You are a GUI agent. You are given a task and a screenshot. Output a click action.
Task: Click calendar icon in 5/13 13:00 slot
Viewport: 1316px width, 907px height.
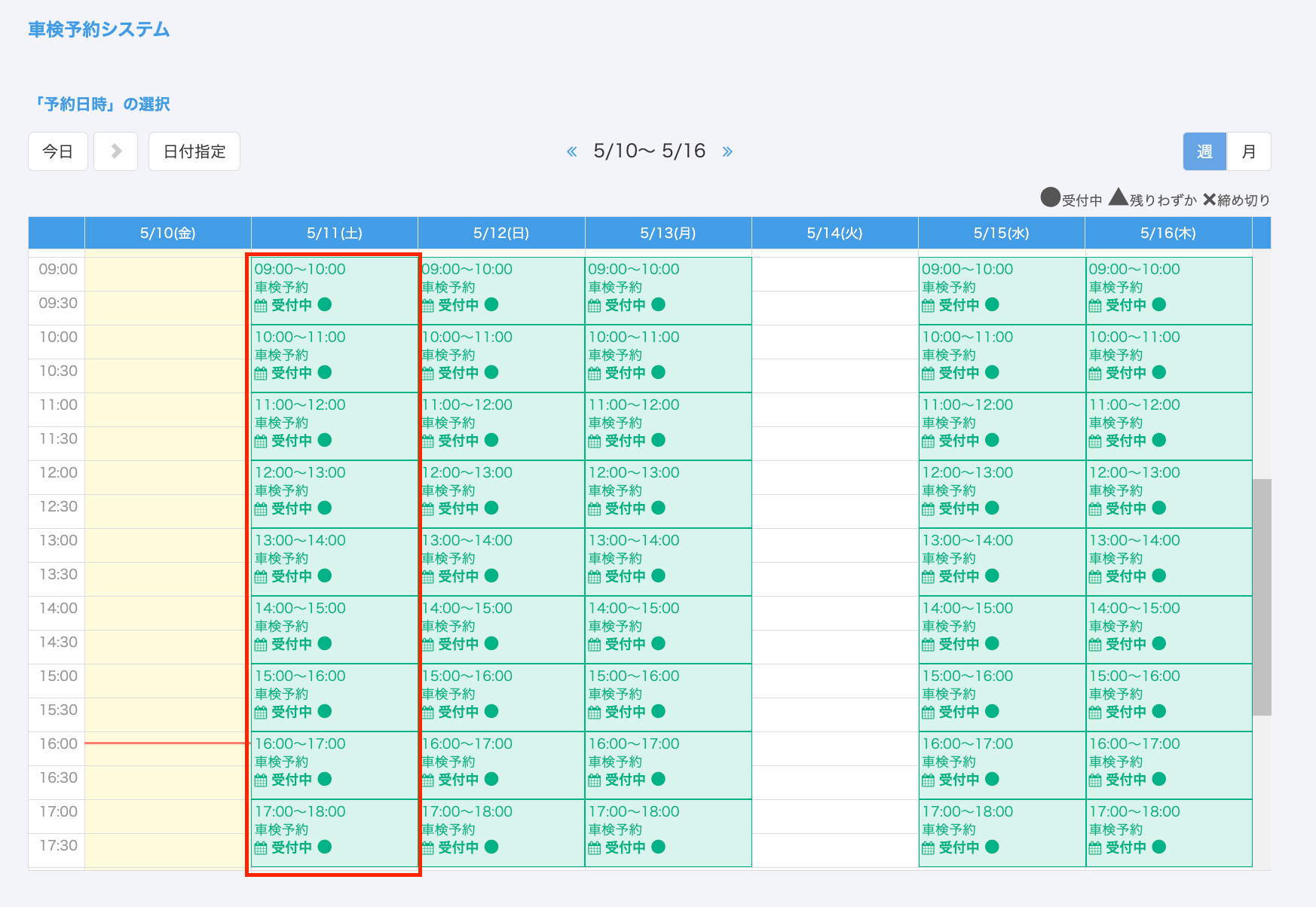pyautogui.click(x=595, y=576)
